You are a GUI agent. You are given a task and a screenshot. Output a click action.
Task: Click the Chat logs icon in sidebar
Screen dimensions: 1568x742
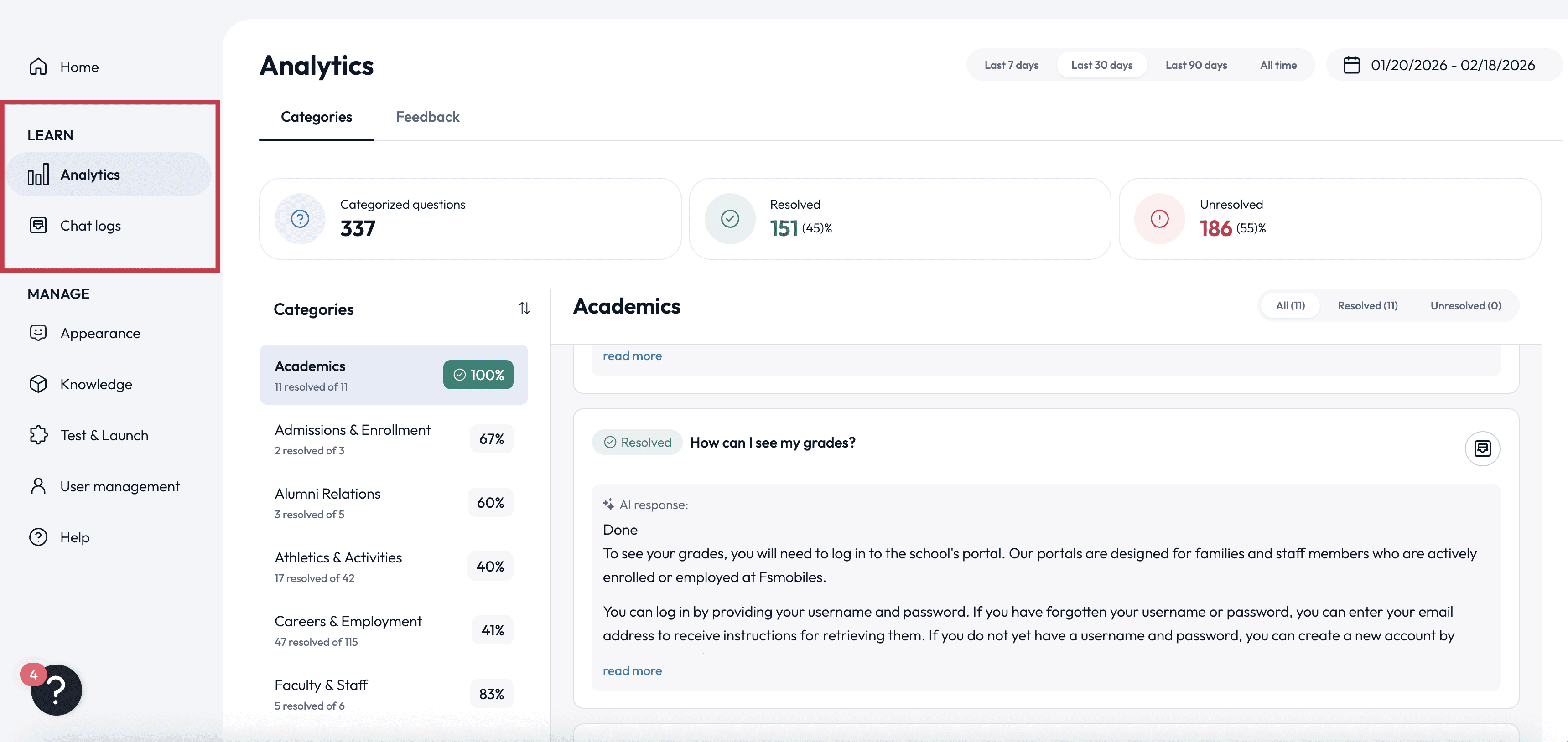point(38,225)
